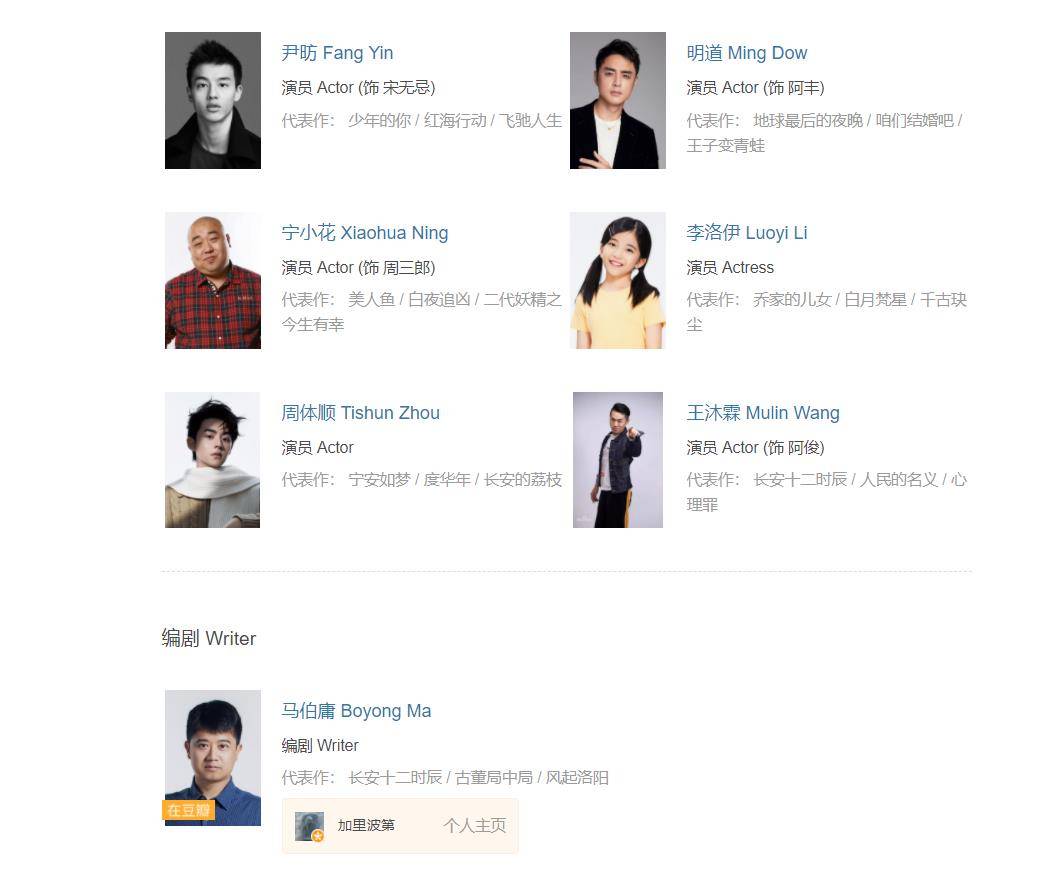The height and width of the screenshot is (877, 1059).
Task: Click the 在豆瓣 badge on Boyong Ma's photo
Action: (x=189, y=810)
